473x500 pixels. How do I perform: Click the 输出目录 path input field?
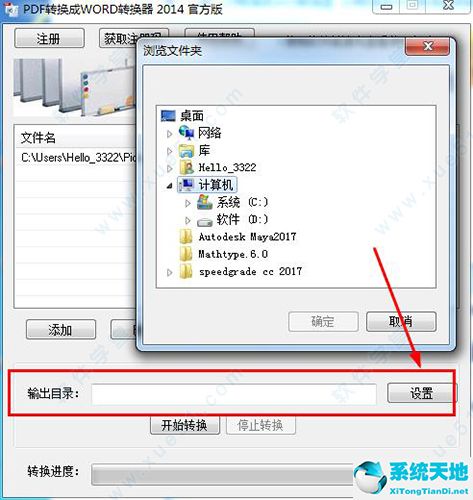tap(234, 394)
